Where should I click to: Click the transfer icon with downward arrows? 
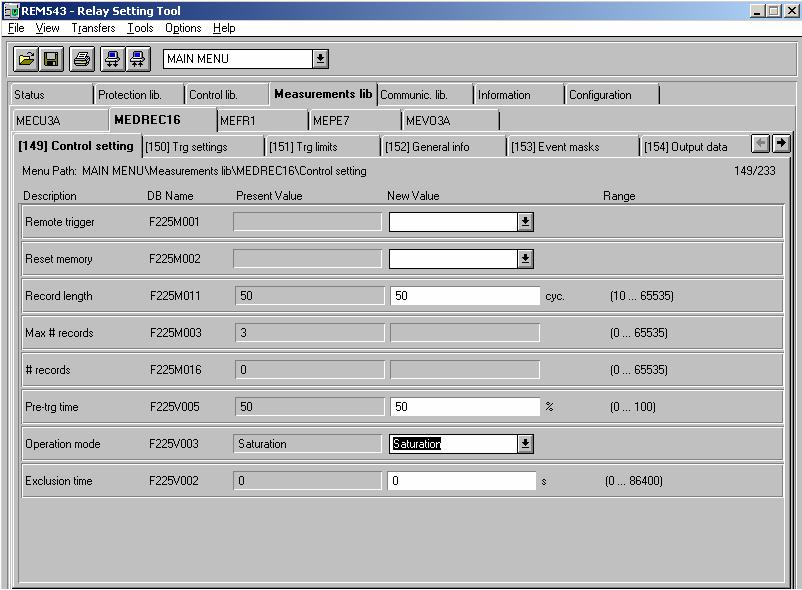point(112,59)
